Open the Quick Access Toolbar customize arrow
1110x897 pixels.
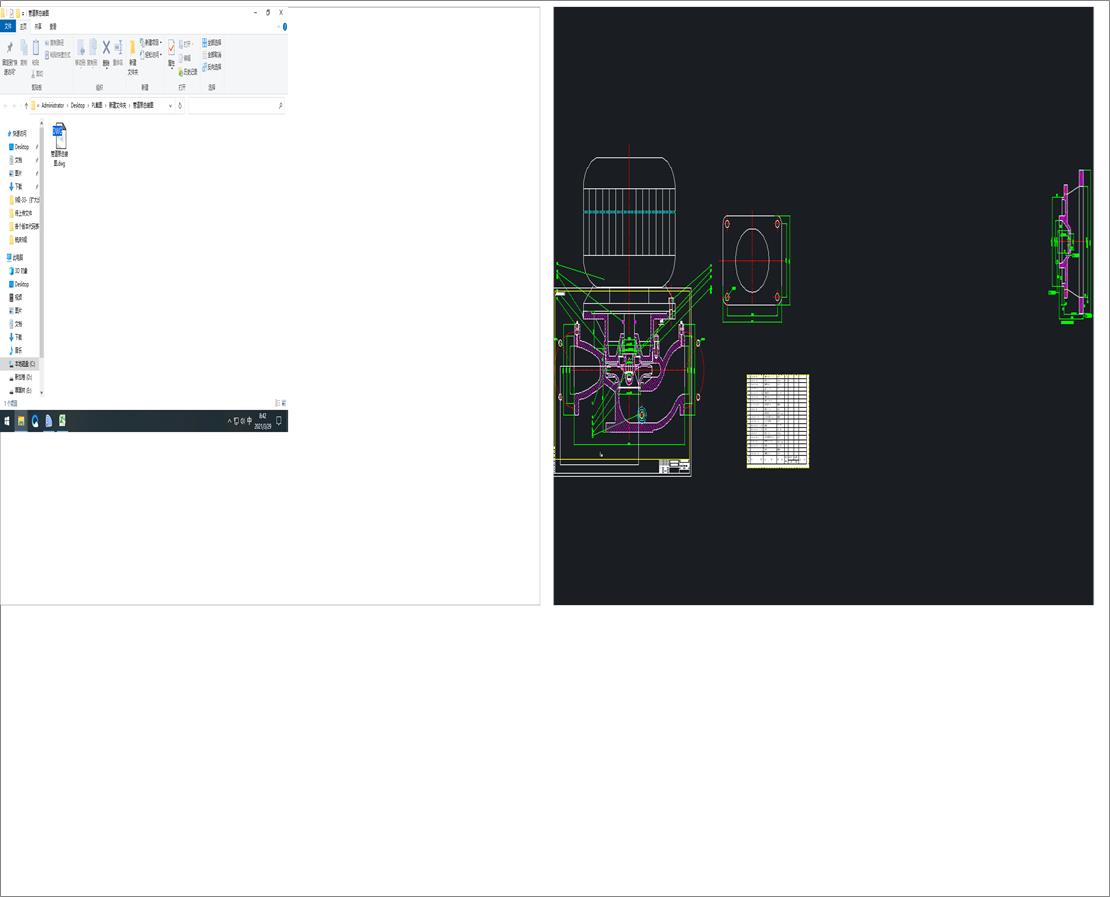click(x=23, y=13)
